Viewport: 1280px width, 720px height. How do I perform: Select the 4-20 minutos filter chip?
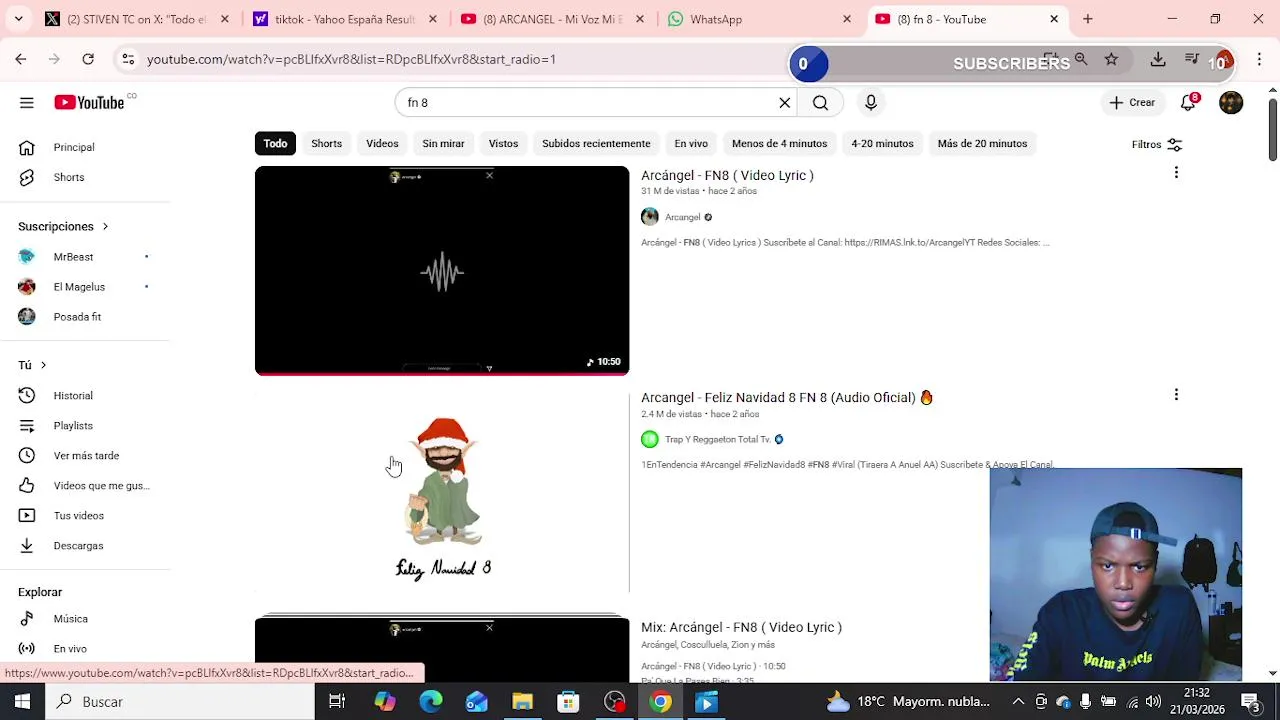882,143
